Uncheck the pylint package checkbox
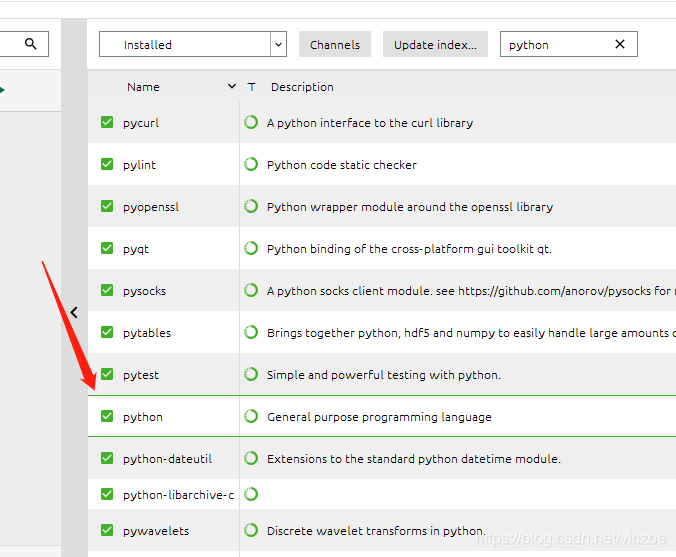The width and height of the screenshot is (676, 557). click(x=107, y=164)
